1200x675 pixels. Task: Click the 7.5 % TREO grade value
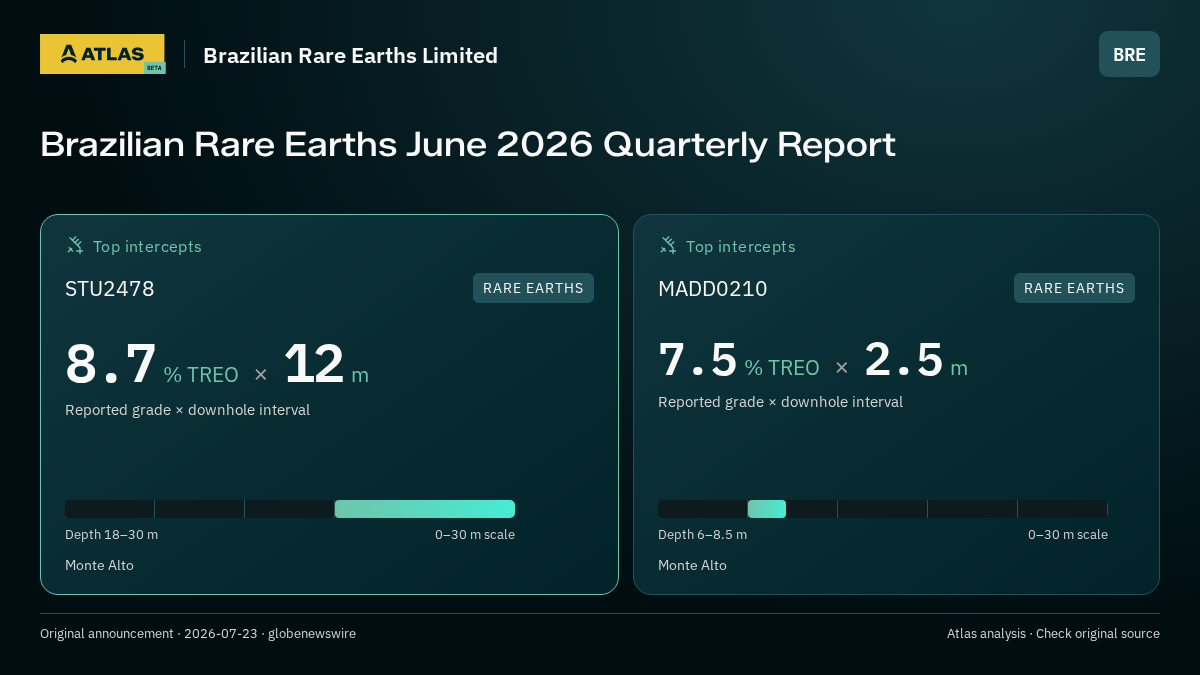[739, 360]
